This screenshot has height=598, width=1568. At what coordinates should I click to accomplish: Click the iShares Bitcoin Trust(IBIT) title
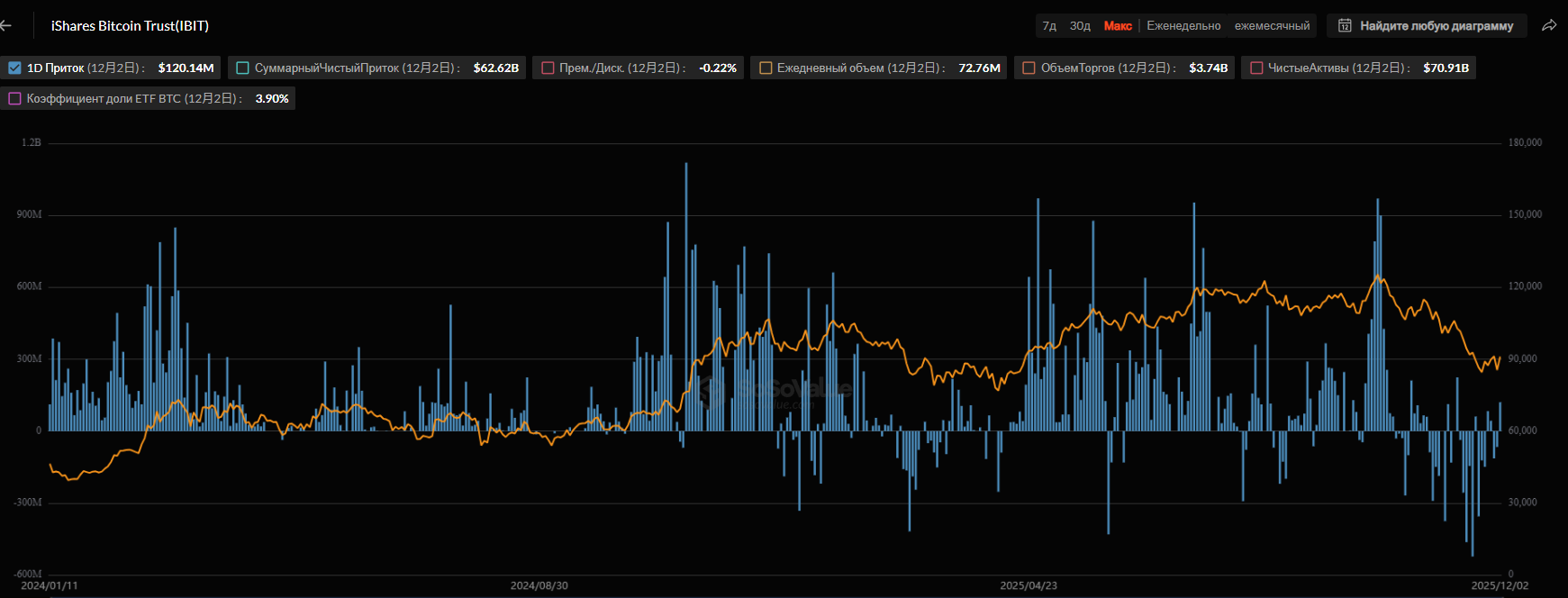point(130,26)
